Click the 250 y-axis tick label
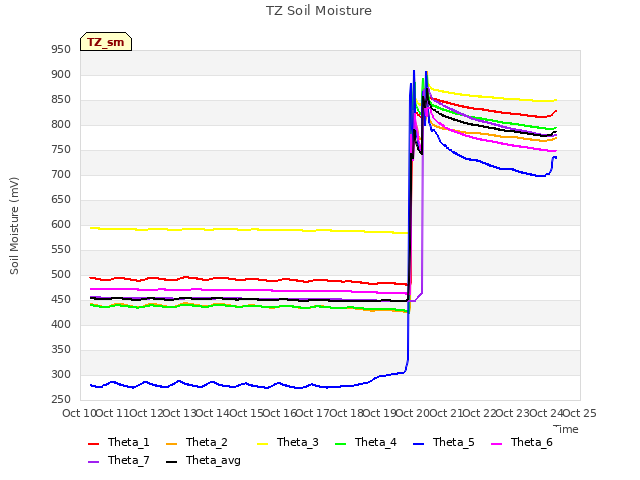Screen dimensions: 640x480 [61, 399]
